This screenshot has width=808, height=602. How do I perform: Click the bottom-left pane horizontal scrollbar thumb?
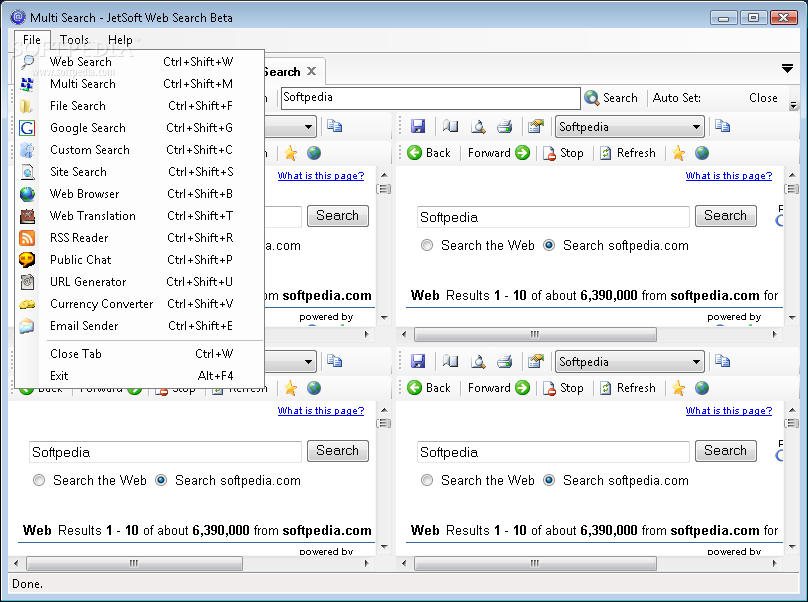pos(134,563)
